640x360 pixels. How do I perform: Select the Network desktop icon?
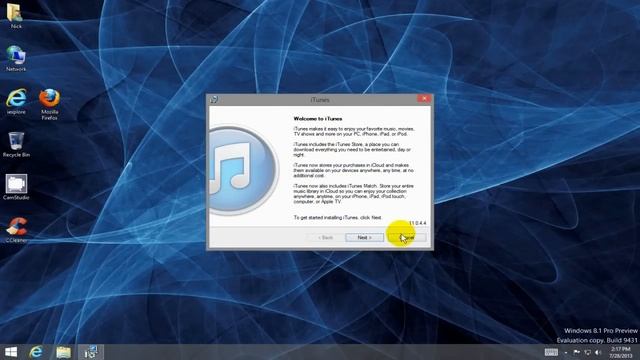tap(16, 58)
